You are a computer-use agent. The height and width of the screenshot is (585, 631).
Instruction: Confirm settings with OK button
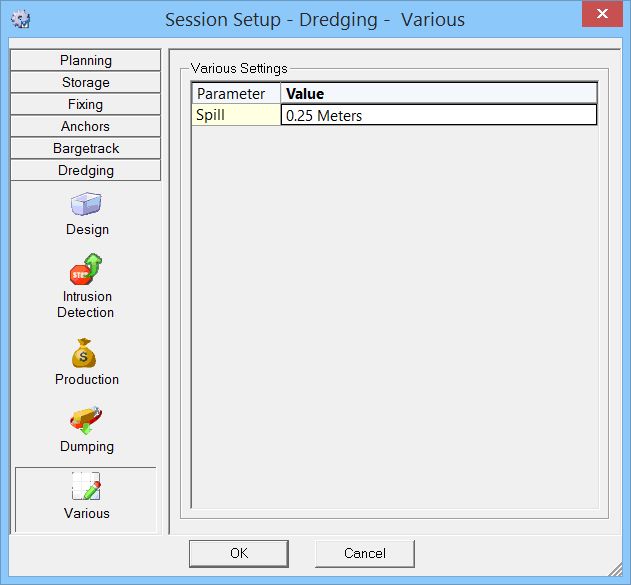pos(239,554)
